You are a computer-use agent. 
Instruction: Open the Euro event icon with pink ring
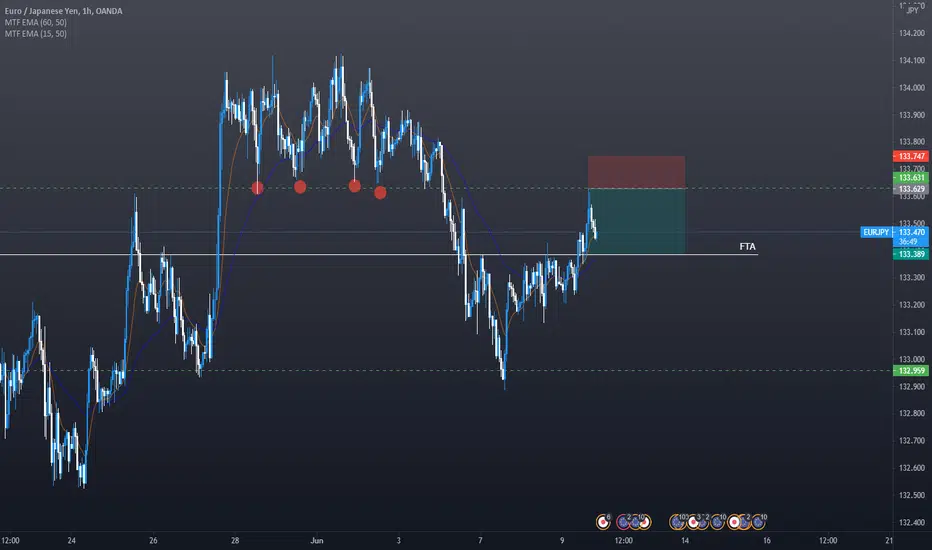click(x=623, y=522)
